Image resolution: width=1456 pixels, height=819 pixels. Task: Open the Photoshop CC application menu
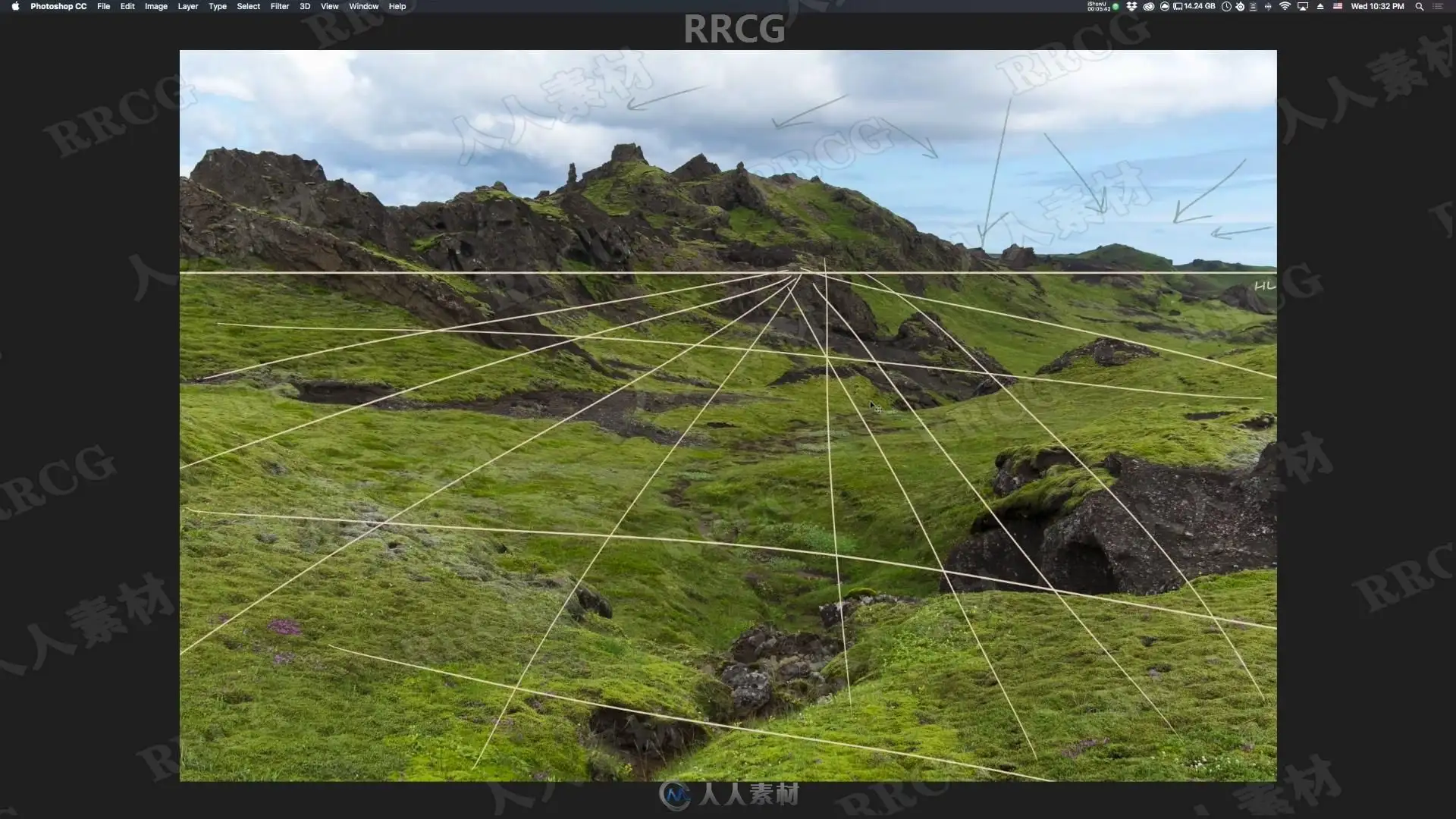tap(58, 6)
